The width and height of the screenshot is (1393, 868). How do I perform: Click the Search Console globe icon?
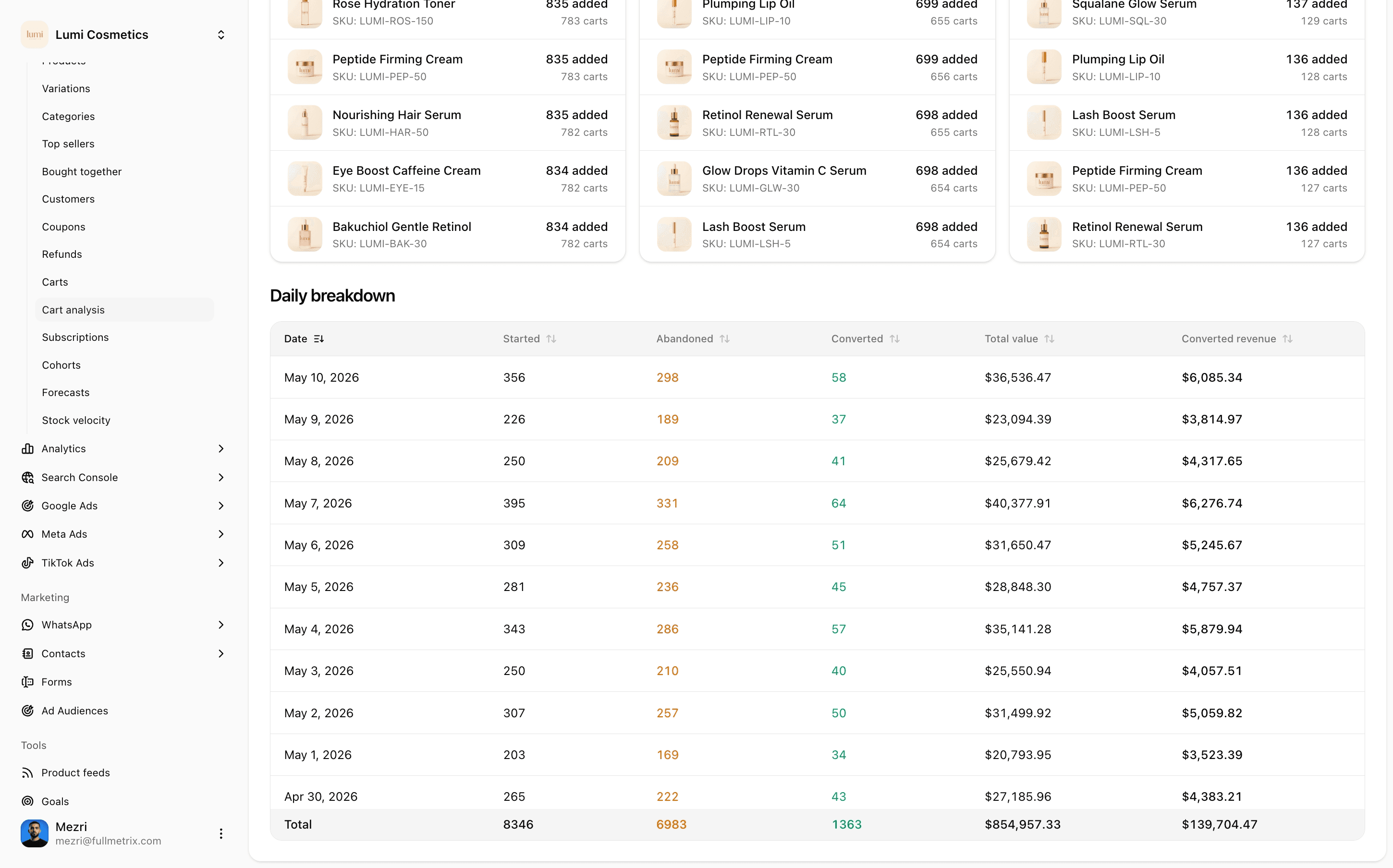click(27, 477)
